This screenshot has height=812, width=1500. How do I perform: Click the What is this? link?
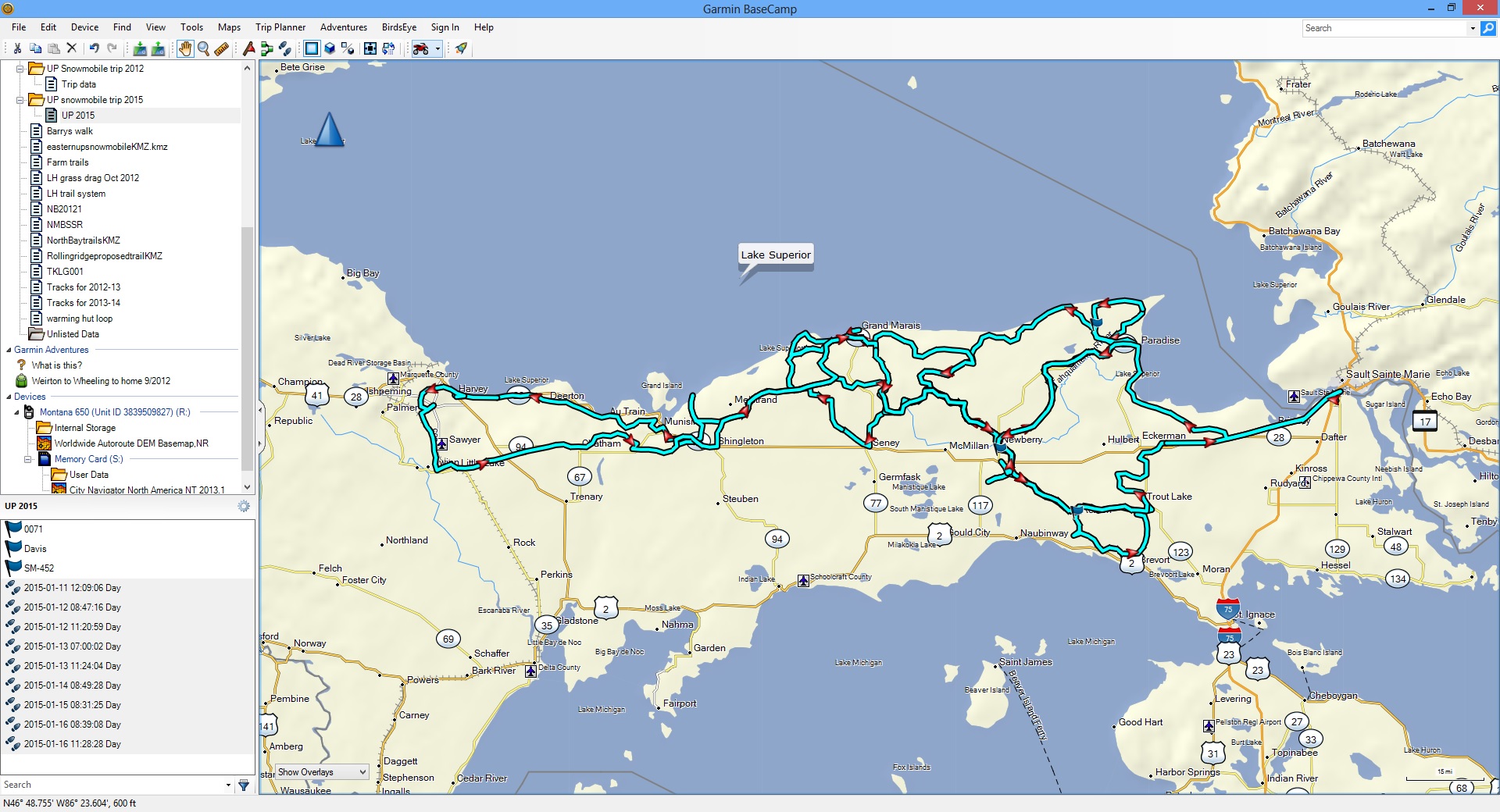[56, 365]
